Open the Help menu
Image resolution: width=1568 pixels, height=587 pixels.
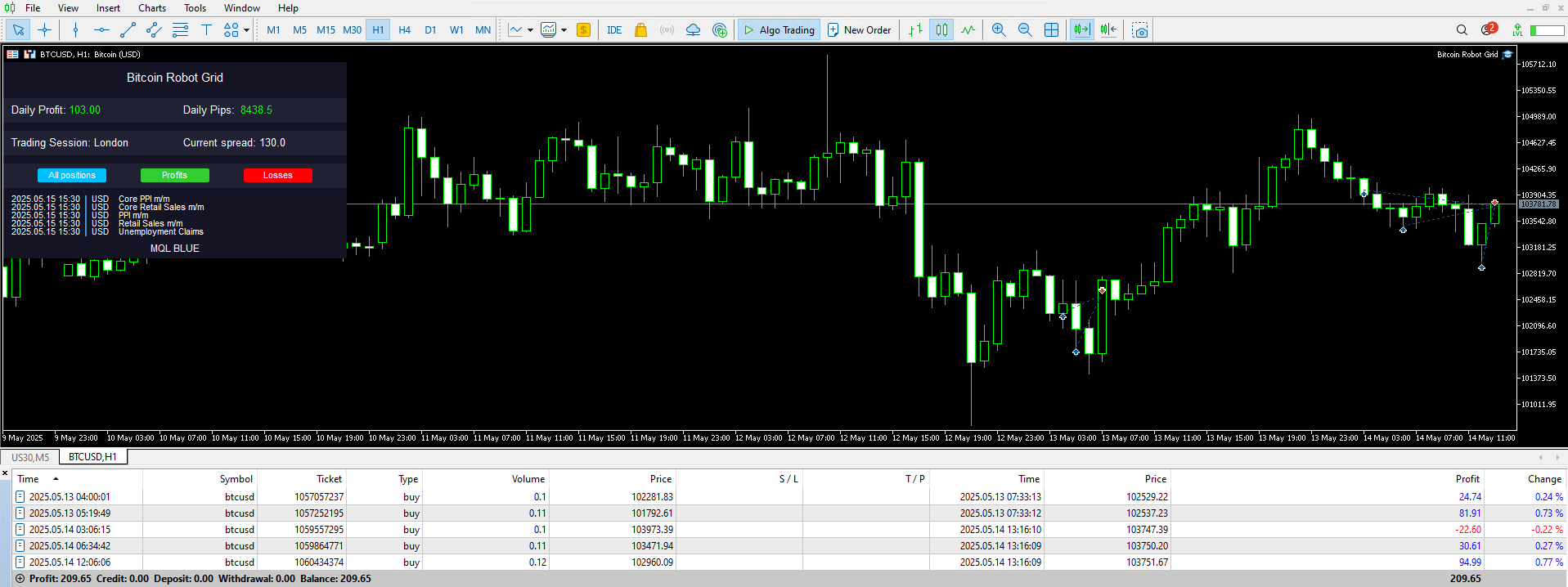[x=288, y=8]
